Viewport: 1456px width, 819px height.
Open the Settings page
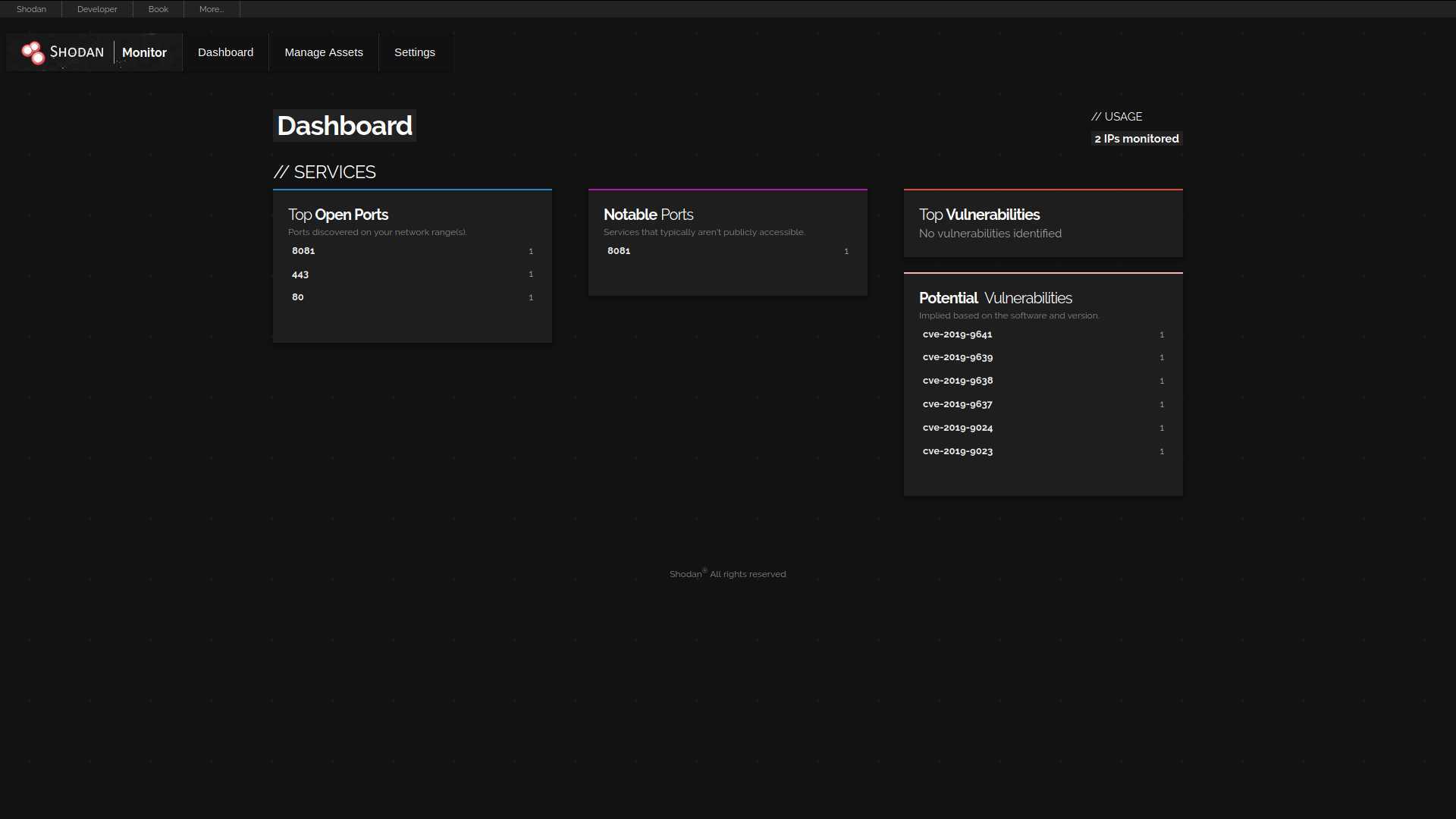[415, 52]
